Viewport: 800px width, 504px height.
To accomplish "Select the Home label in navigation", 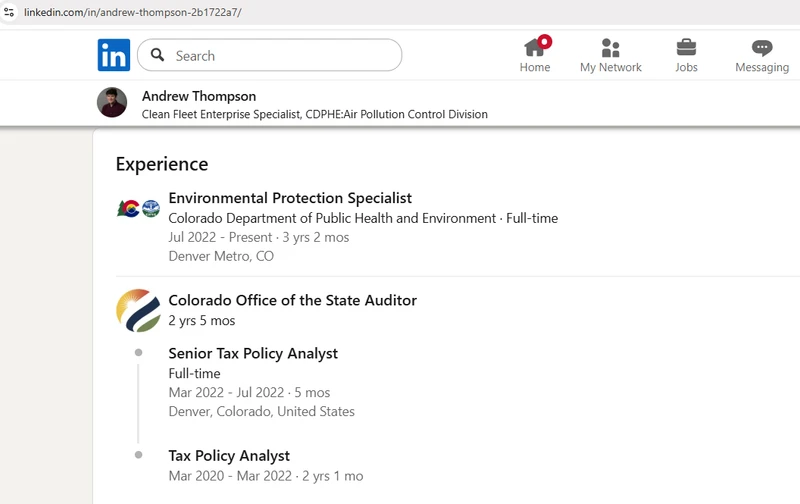I will click(x=534, y=67).
